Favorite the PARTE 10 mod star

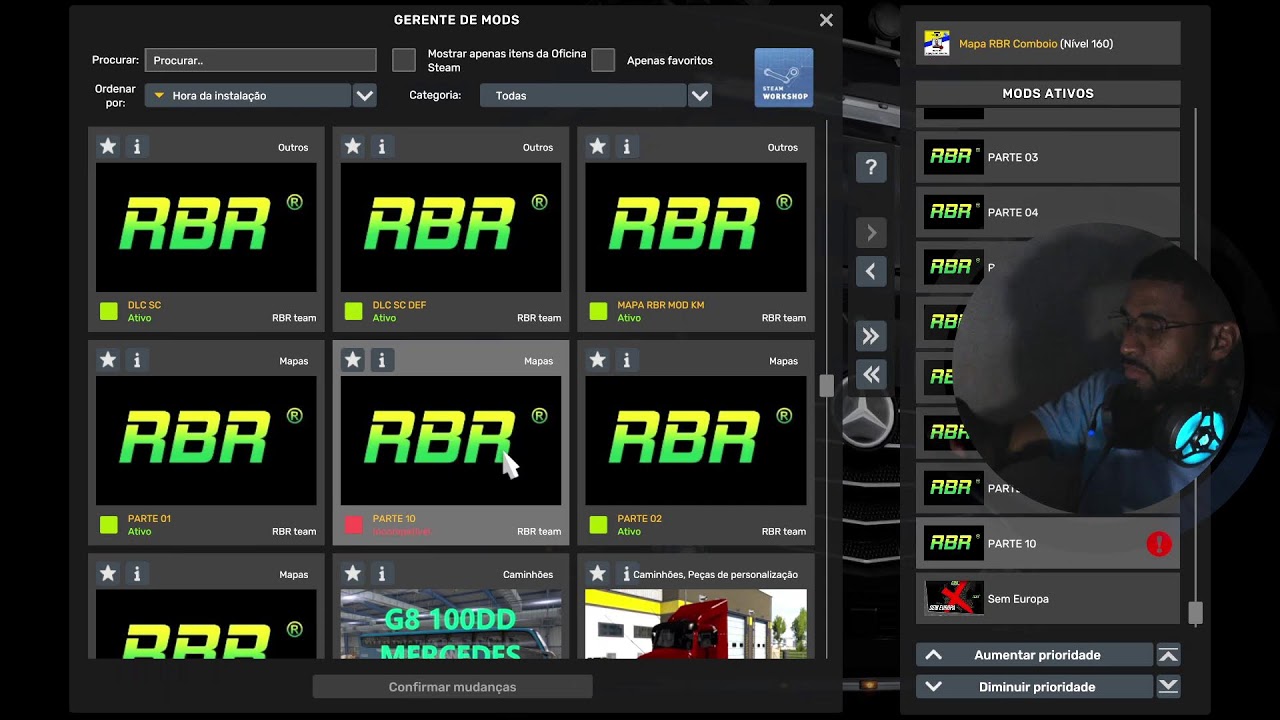point(353,360)
